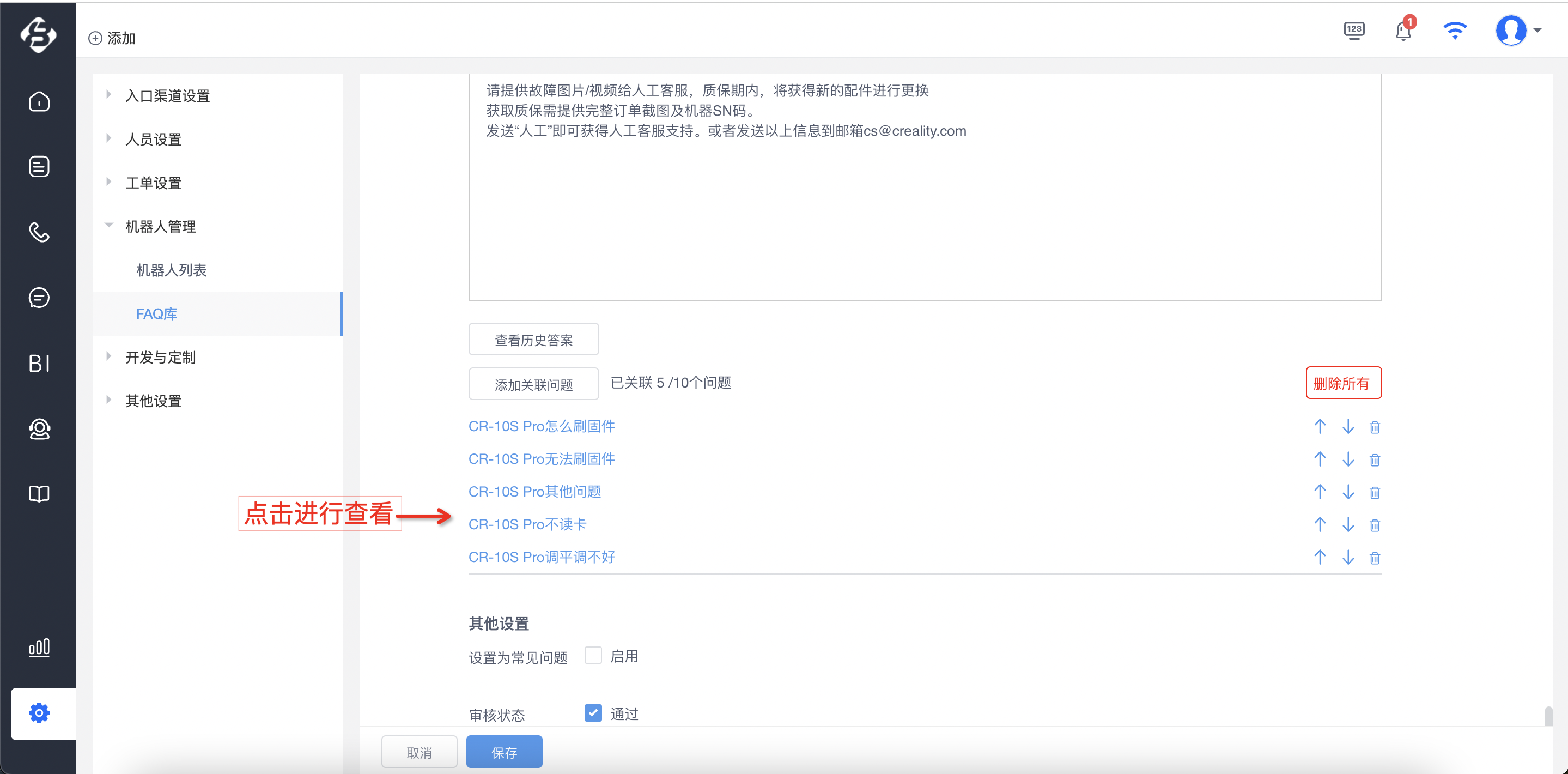Move CR-10S Pro怎么刷固件 down with arrow
Viewport: 1568px width, 774px height.
coord(1348,426)
